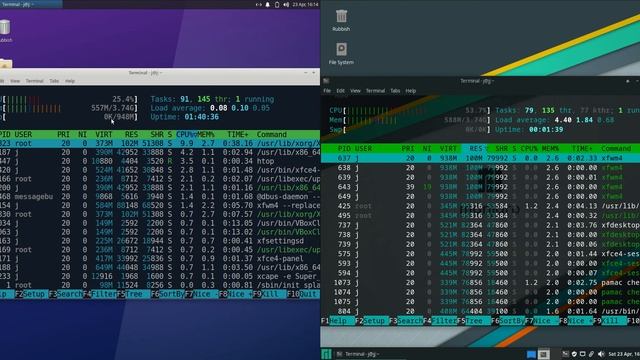Screen dimensions: 640x360
Task: Click F2 Setup in right htop
Action: tap(371, 321)
